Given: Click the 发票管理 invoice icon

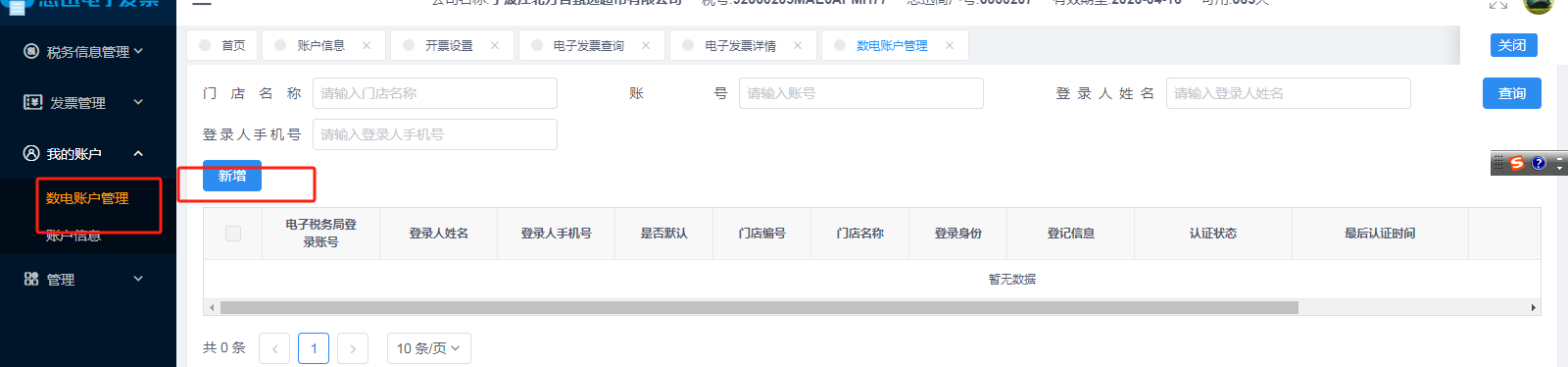Looking at the screenshot, I should coord(32,102).
